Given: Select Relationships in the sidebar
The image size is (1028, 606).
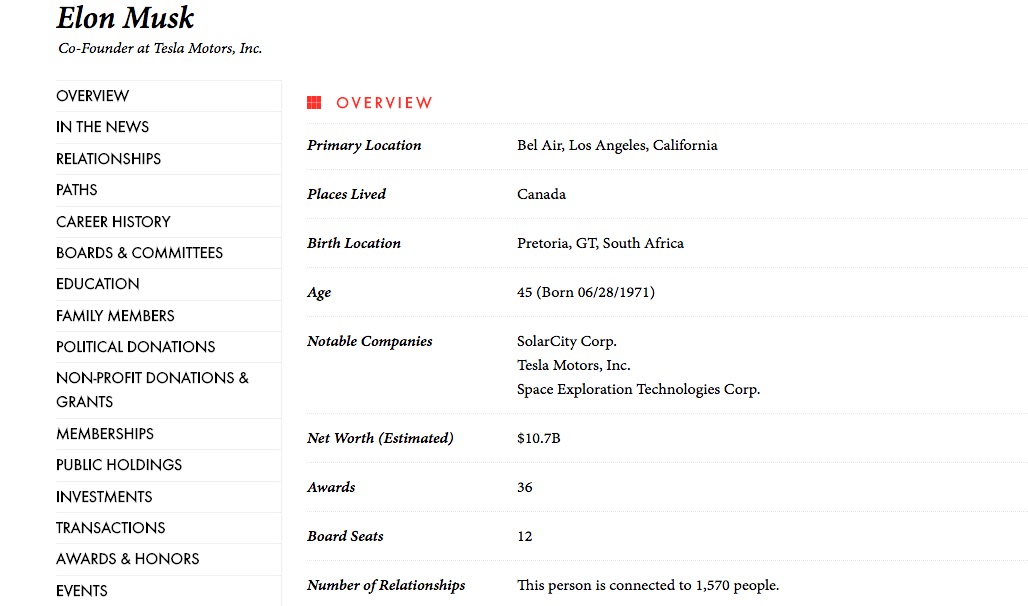Looking at the screenshot, I should coord(109,159).
